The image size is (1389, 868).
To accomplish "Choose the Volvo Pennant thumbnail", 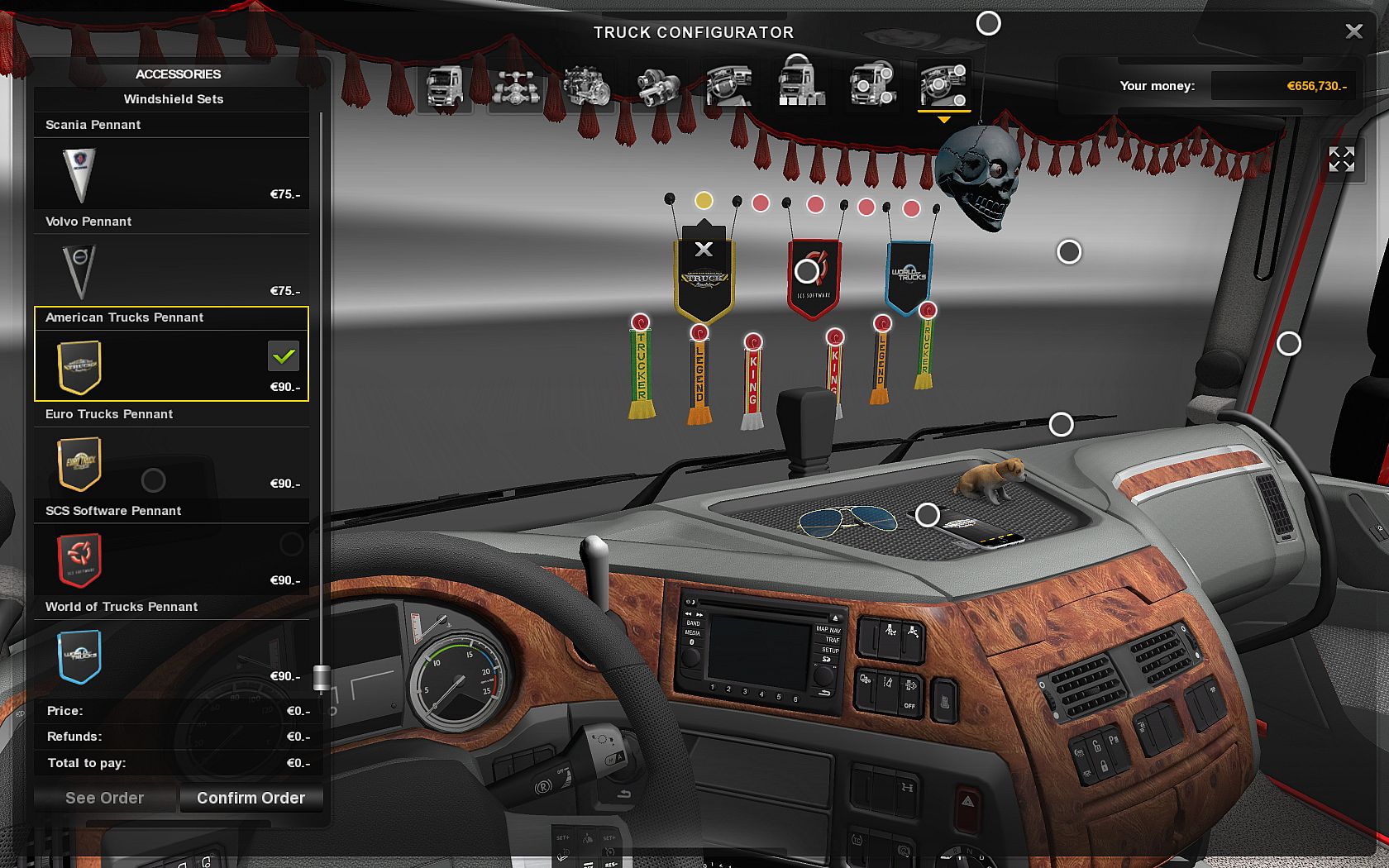I will 80,270.
